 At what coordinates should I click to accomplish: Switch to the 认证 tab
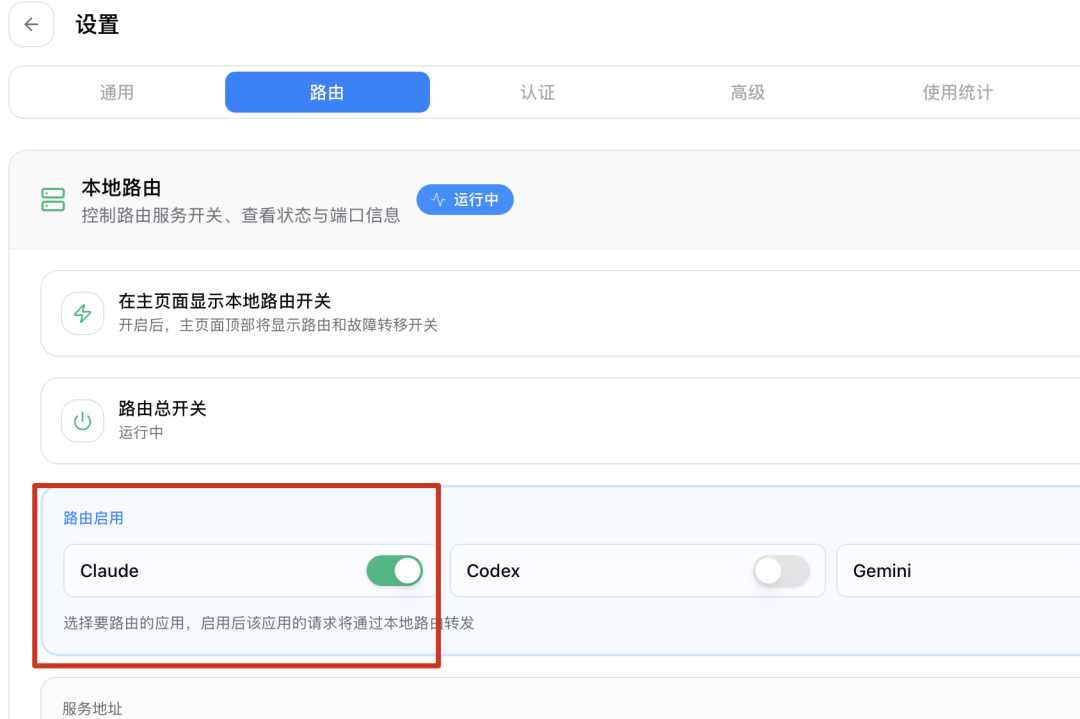[537, 92]
